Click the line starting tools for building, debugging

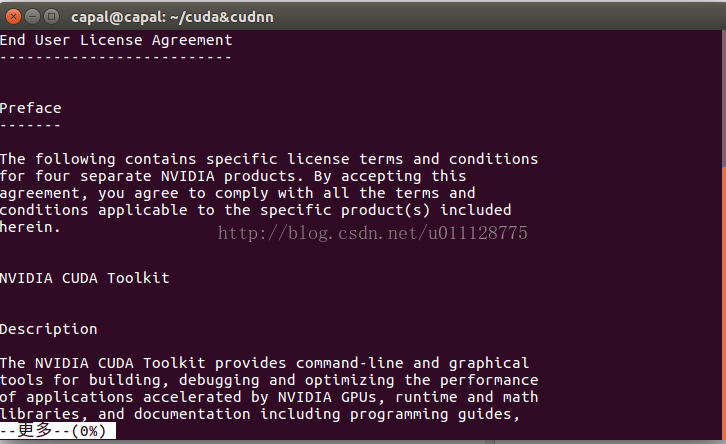269,380
